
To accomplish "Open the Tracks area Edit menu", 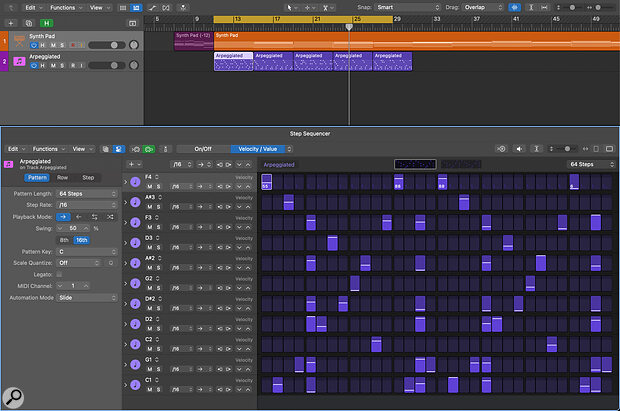I will (x=32, y=8).
